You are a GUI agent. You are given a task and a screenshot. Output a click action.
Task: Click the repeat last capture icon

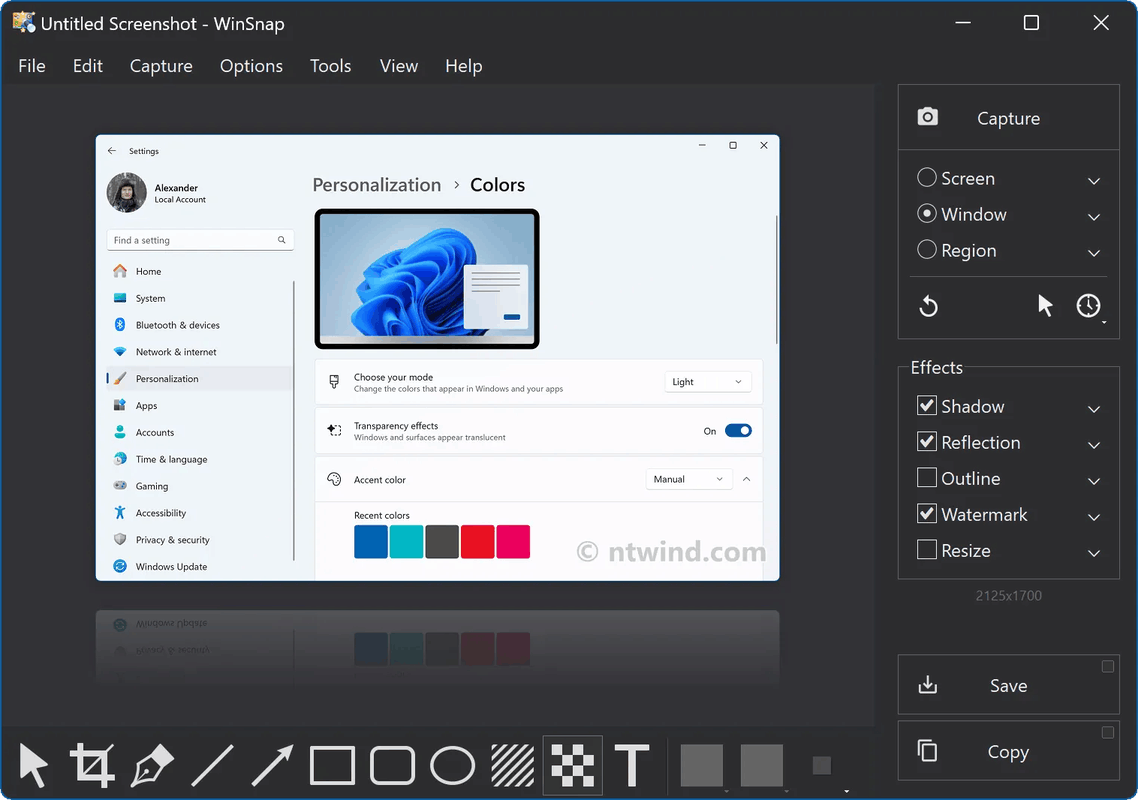[928, 306]
